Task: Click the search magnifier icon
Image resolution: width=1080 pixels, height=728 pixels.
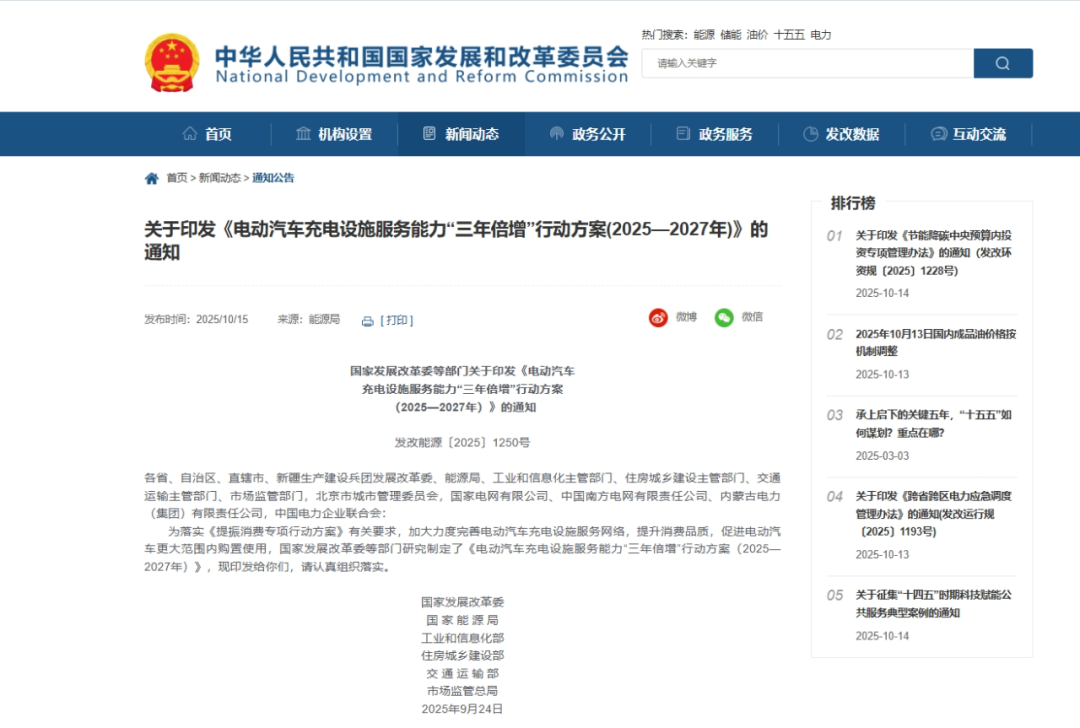Action: 1001,62
